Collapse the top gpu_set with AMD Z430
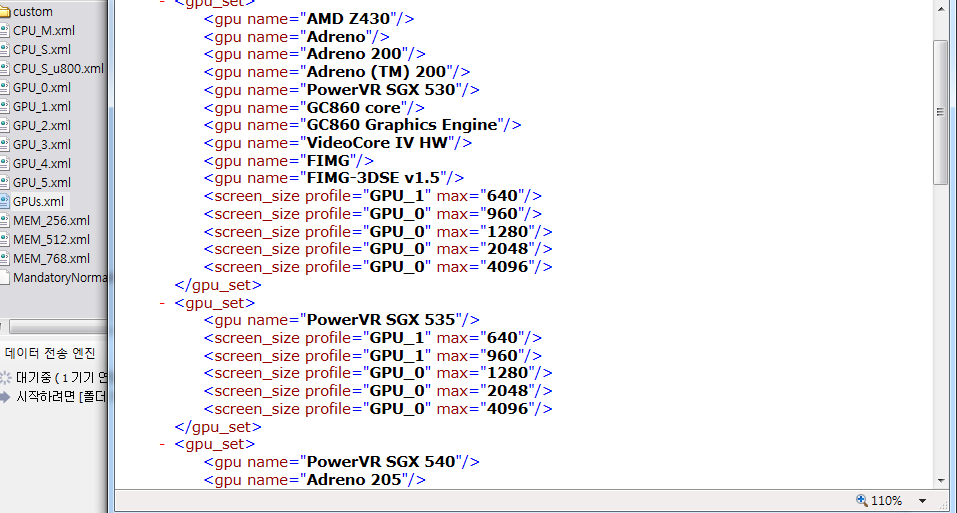Viewport: 957px width, 513px height. (x=162, y=2)
